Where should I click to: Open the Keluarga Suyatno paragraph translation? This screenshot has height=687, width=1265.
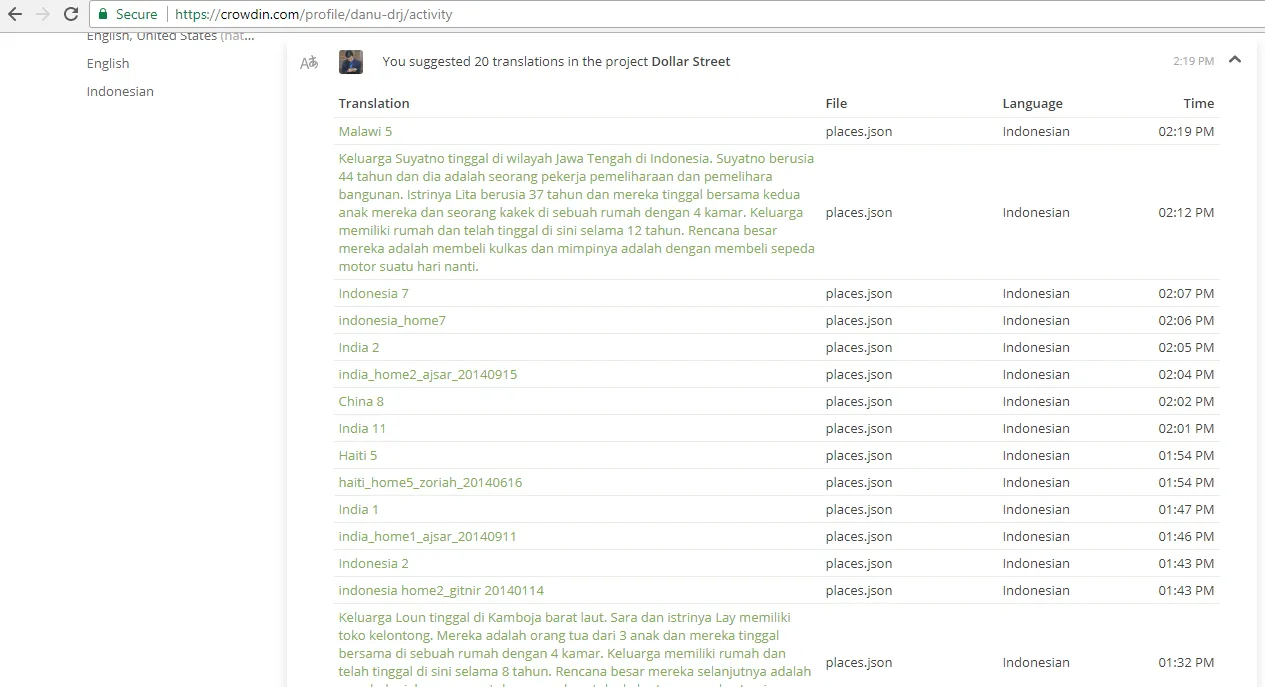click(x=577, y=213)
